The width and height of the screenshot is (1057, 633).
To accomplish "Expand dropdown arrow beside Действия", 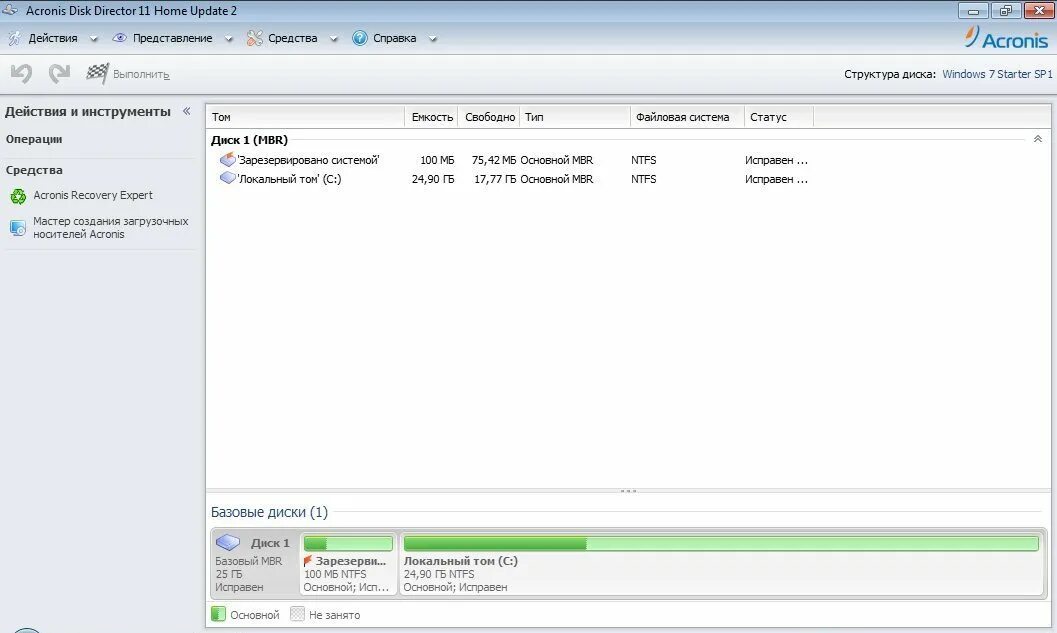I will [94, 39].
